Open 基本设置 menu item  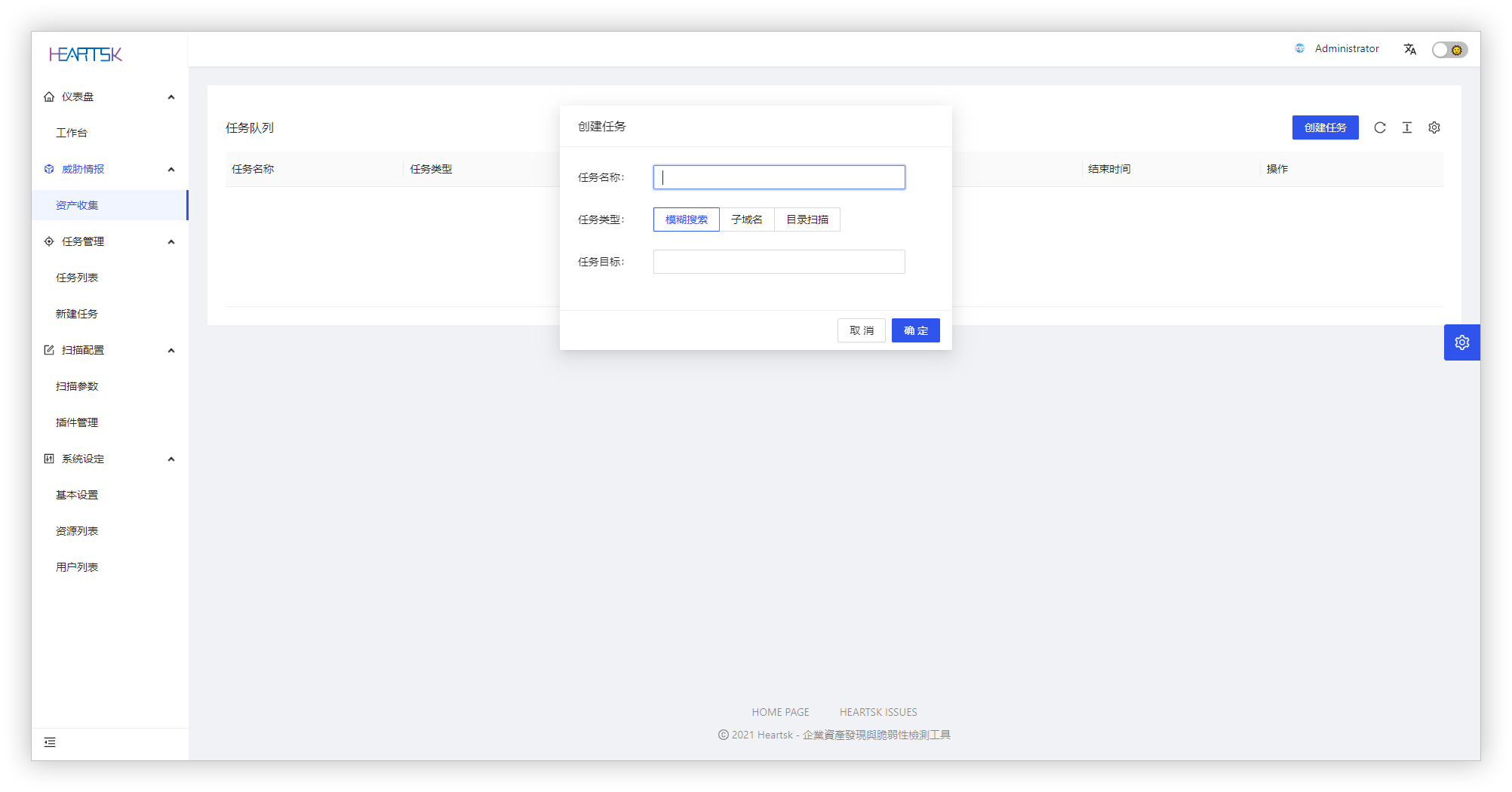110,495
